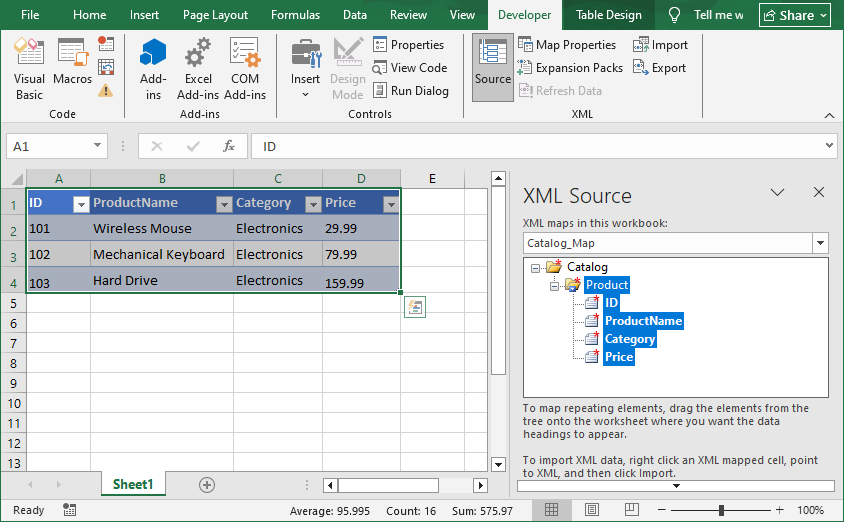Image resolution: width=844 pixels, height=522 pixels.
Task: Select cell containing 159.99
Action: pos(361,280)
